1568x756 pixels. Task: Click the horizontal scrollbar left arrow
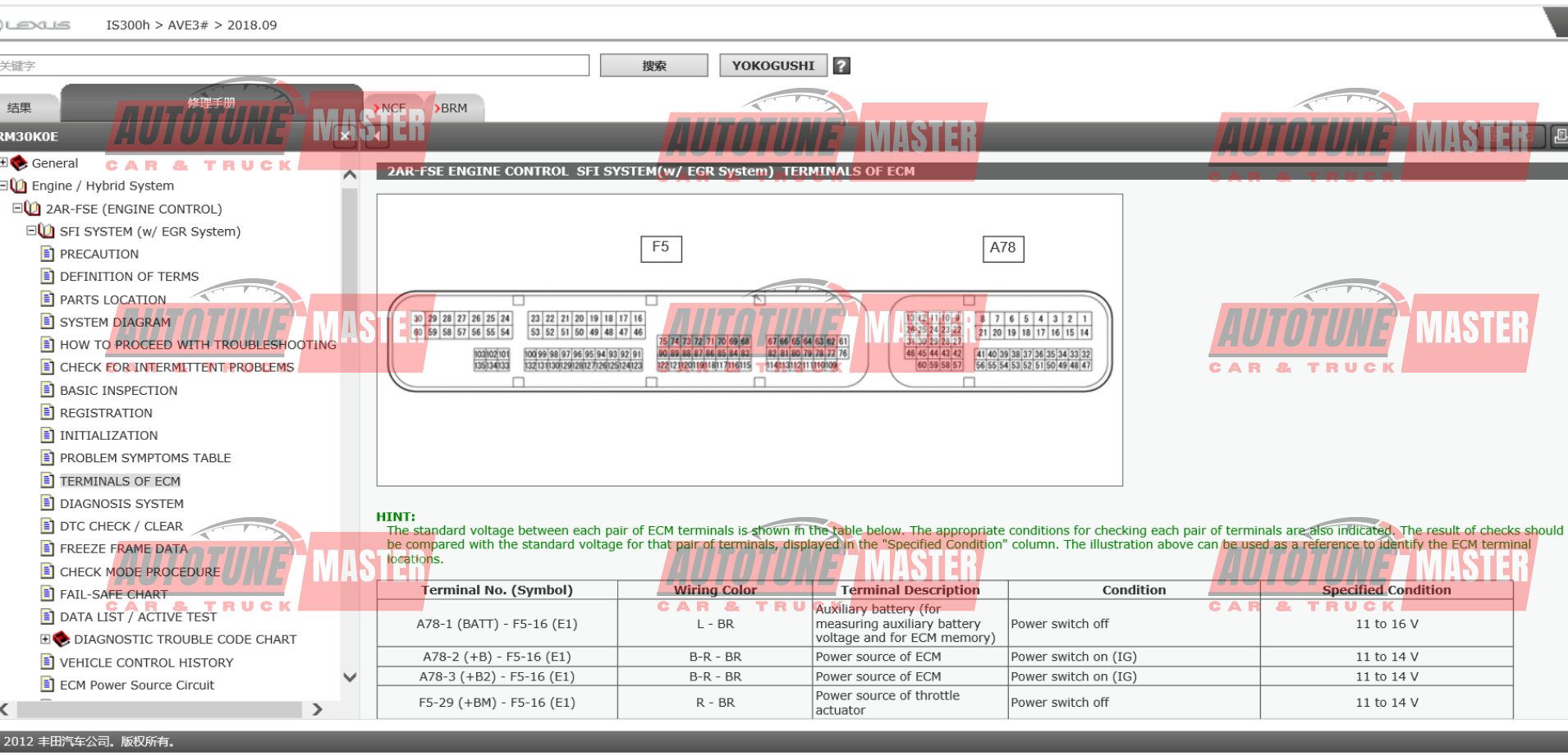point(5,709)
